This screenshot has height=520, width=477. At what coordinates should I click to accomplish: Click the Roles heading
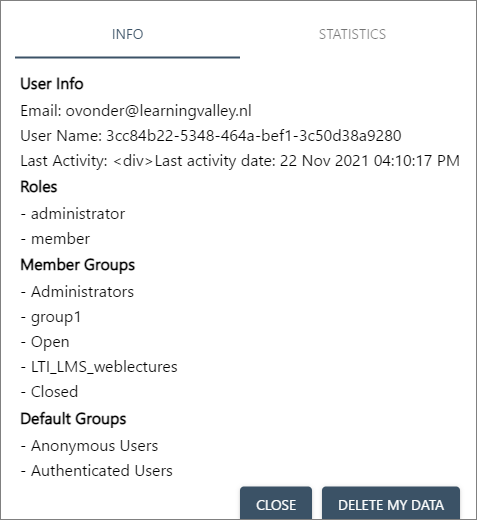(x=39, y=187)
